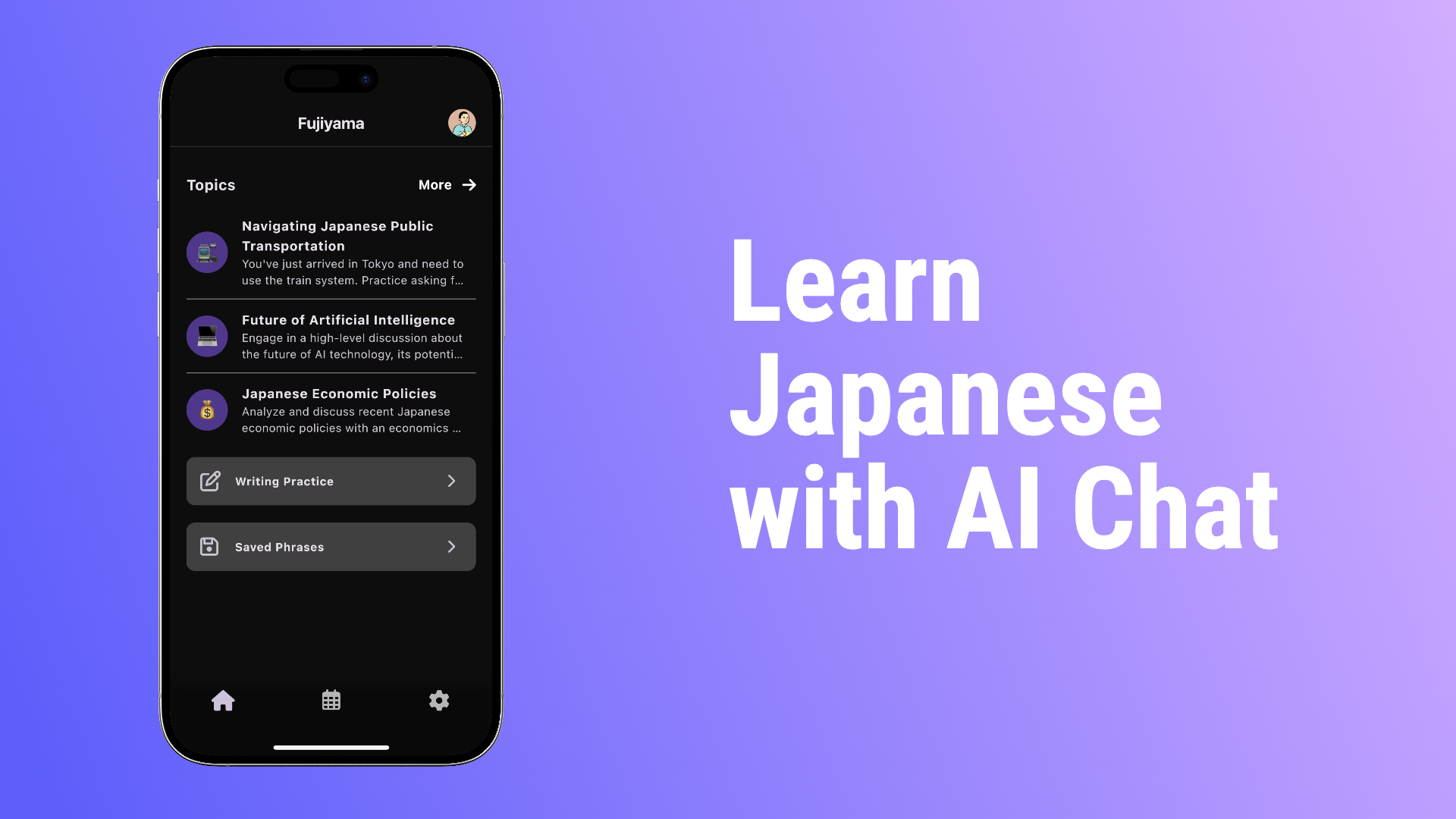Toggle Writing Practice item selection
The height and width of the screenshot is (819, 1456).
click(331, 481)
